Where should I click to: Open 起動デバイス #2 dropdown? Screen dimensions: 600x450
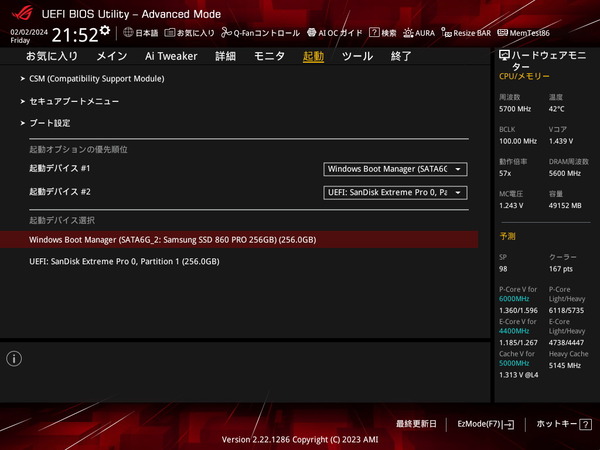(x=395, y=191)
